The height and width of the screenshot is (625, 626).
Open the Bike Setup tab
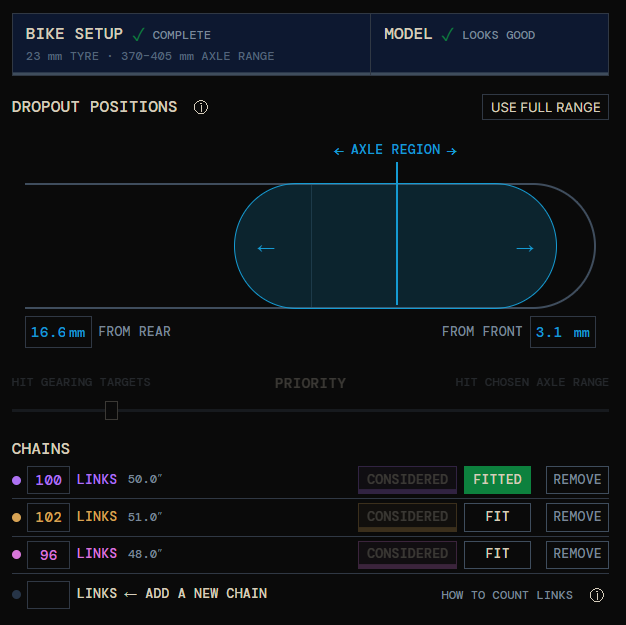point(191,44)
